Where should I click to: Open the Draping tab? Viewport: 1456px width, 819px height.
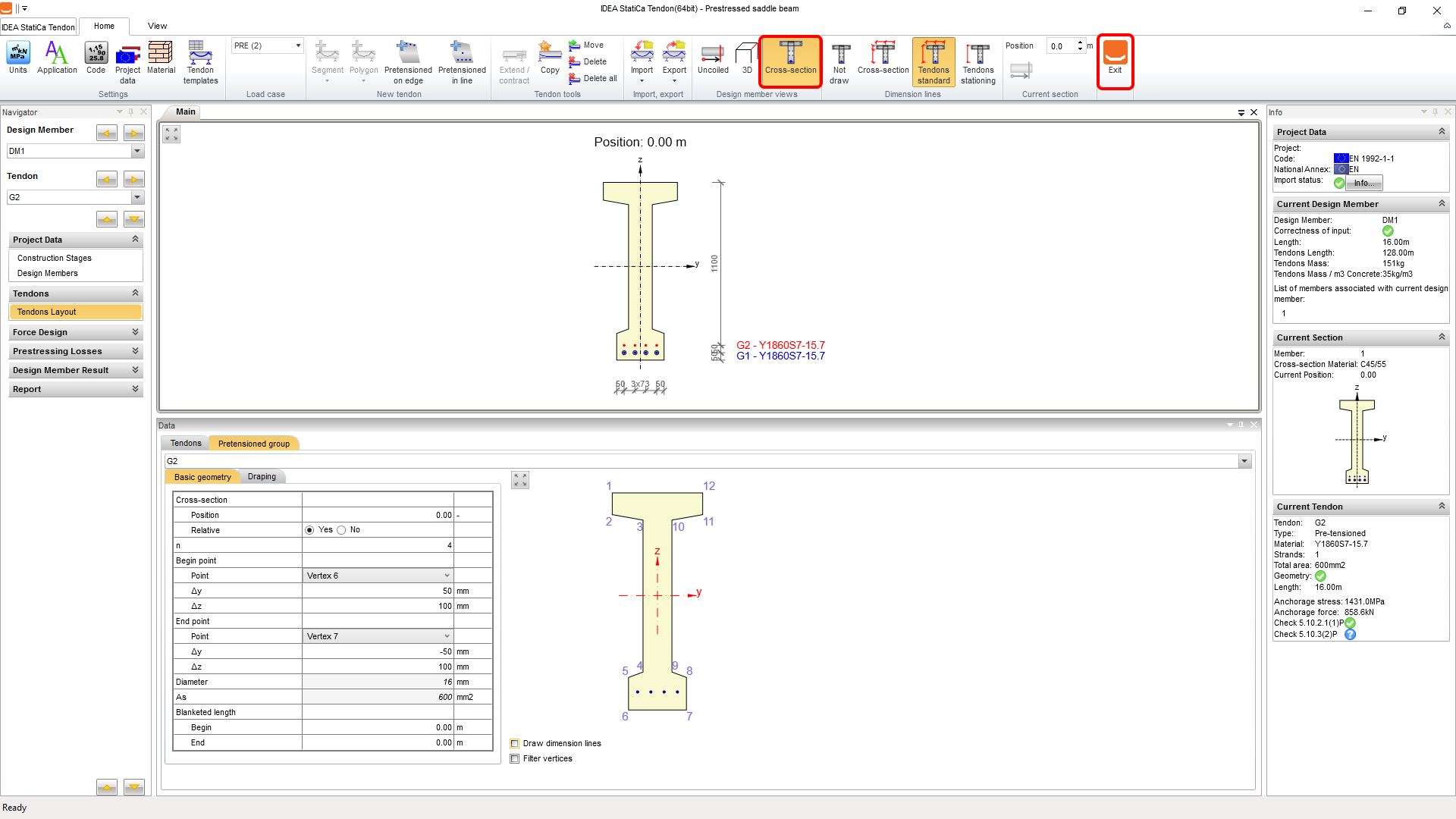point(262,476)
